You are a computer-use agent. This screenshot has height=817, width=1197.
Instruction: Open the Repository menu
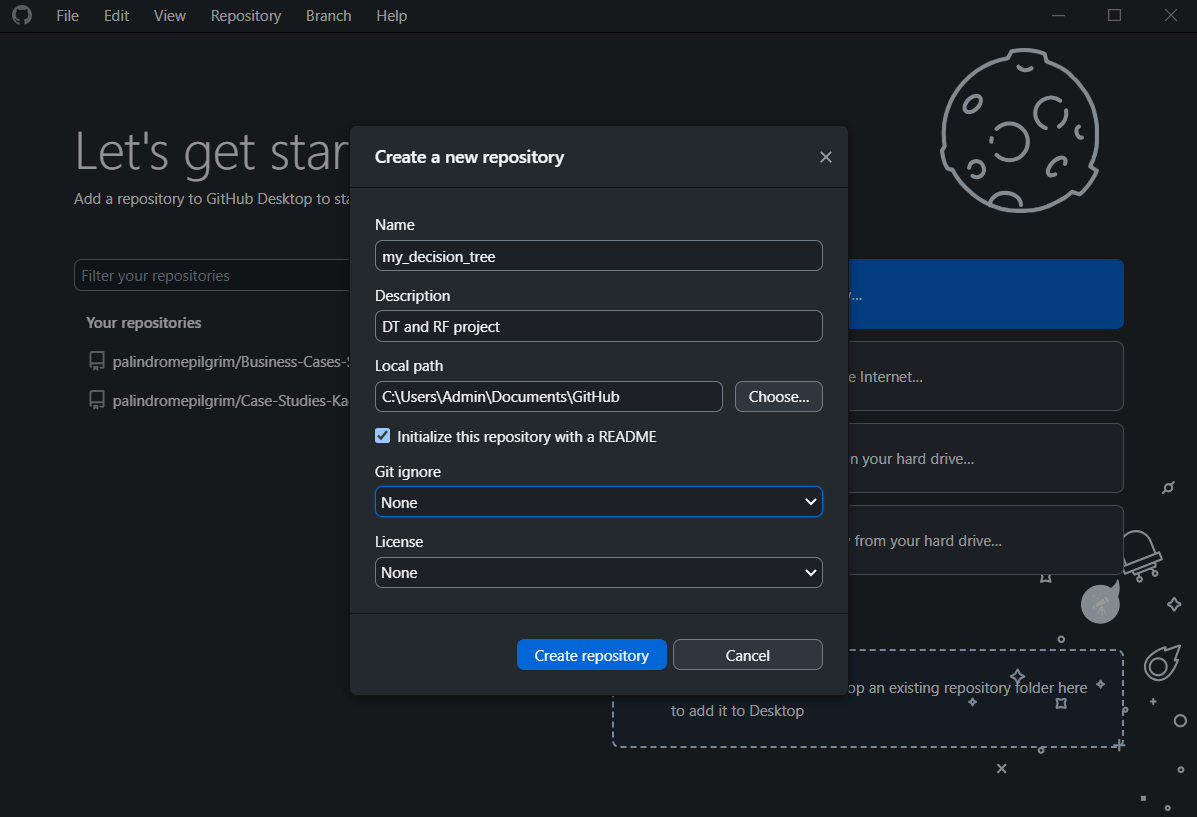245,16
